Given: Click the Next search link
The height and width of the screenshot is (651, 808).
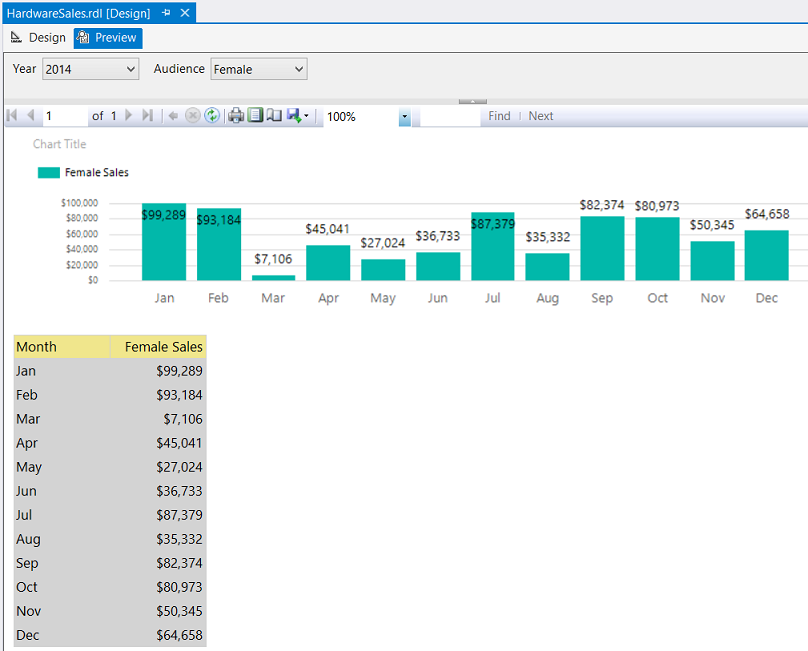Looking at the screenshot, I should pyautogui.click(x=541, y=116).
